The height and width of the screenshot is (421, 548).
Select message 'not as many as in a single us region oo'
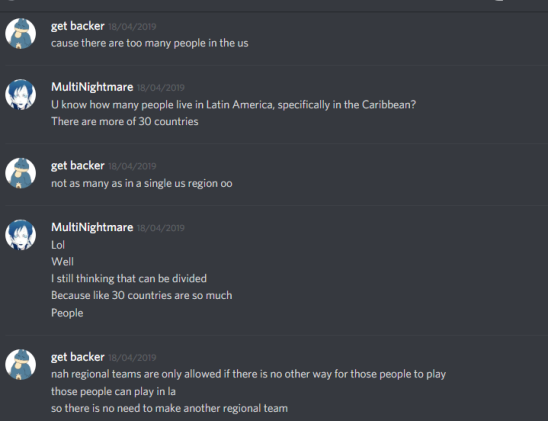point(142,183)
